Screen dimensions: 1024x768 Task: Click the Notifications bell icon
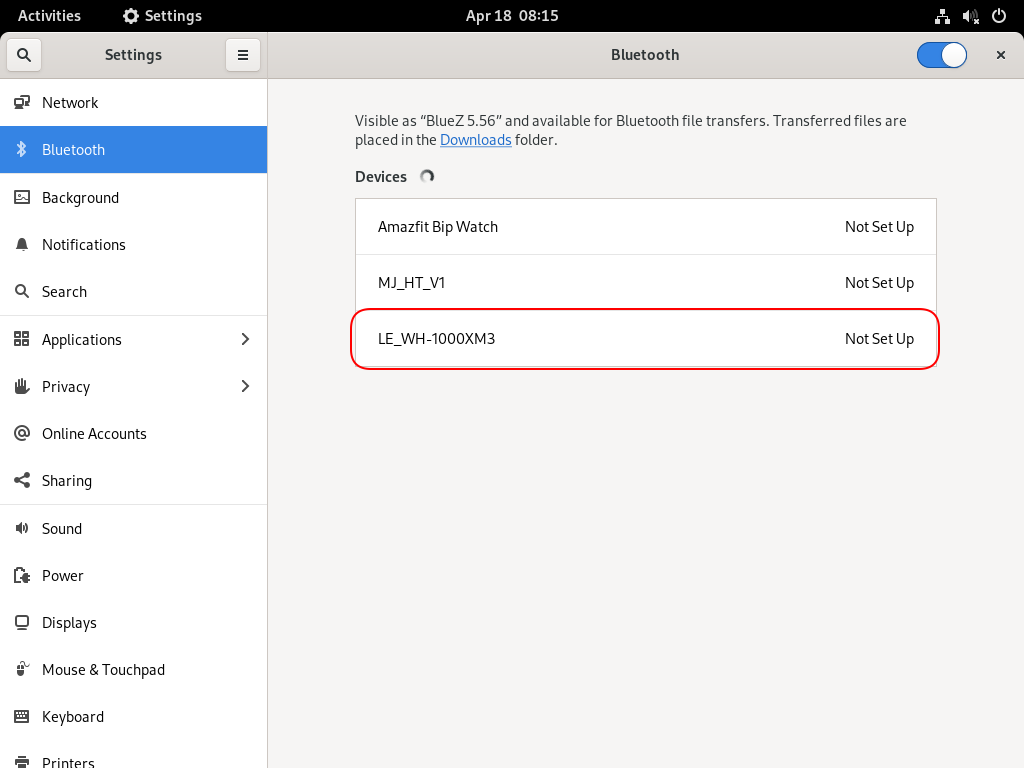pos(22,245)
